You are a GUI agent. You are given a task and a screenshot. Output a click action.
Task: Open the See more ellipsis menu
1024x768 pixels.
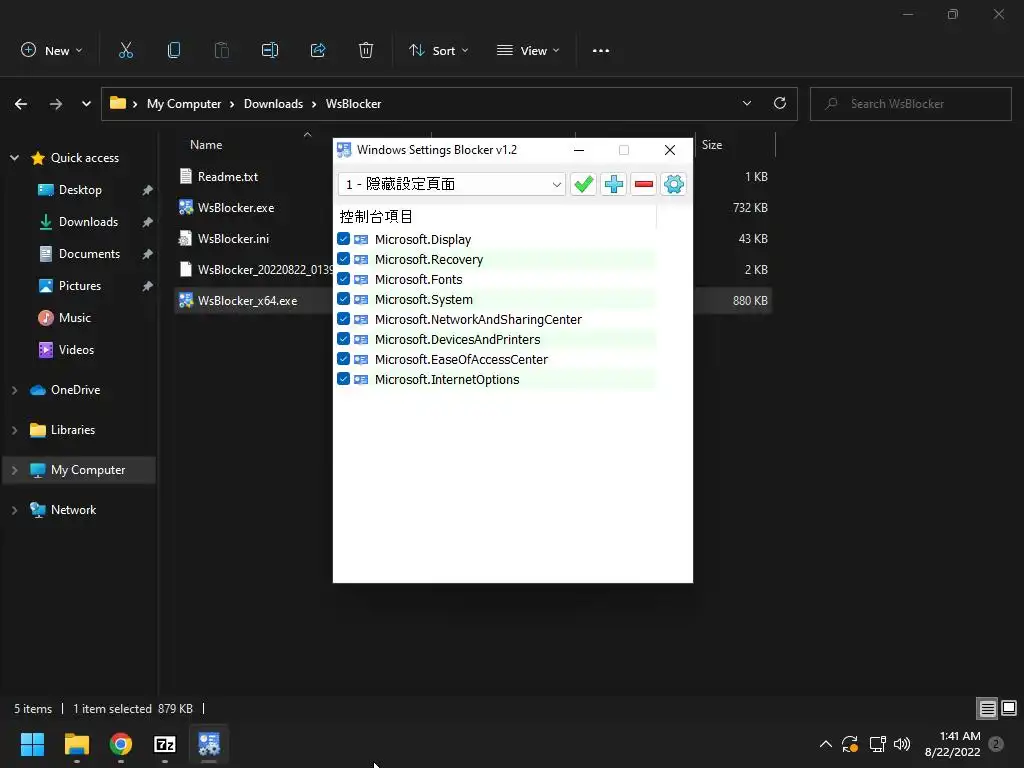(x=601, y=50)
